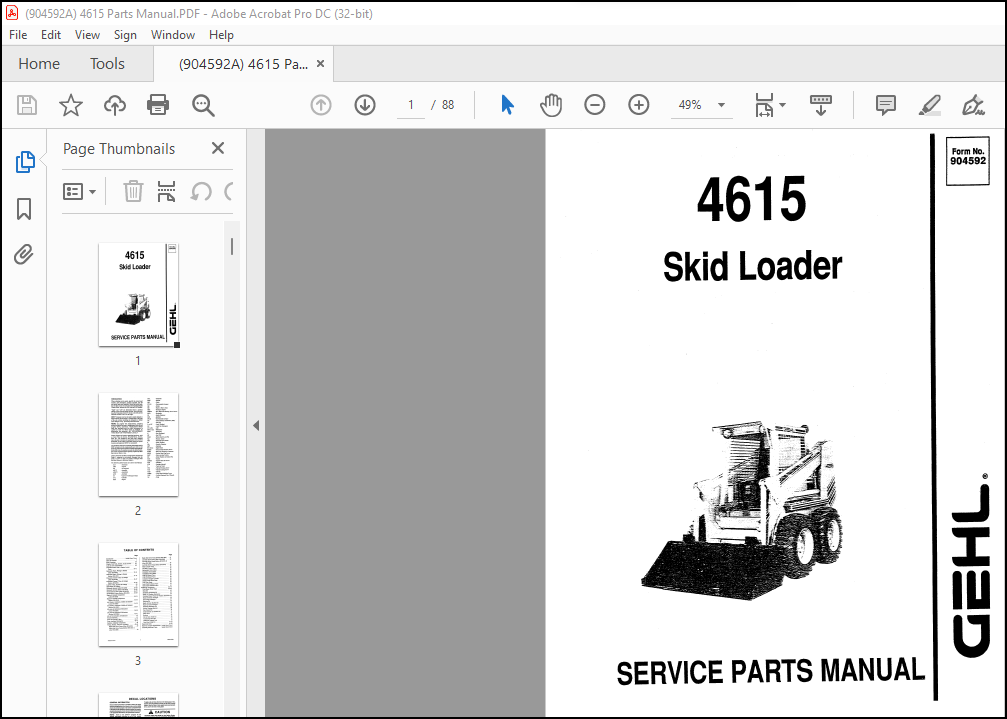Select page 3 thumbnail
The image size is (1007, 719).
(138, 594)
